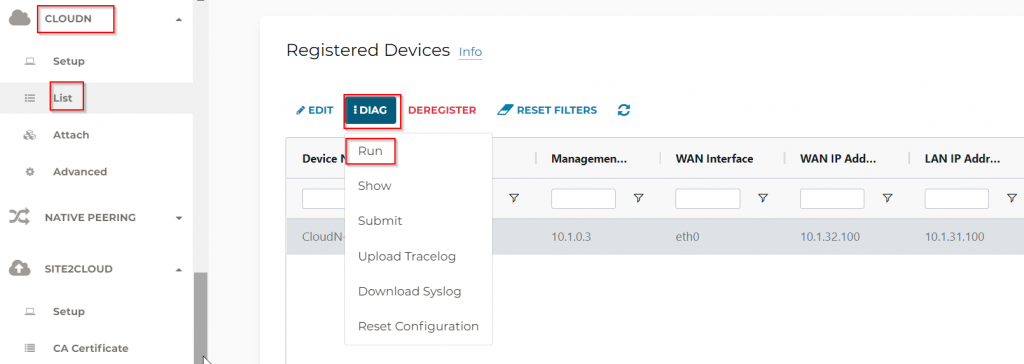
Task: Select Reset Configuration in DIAG menu
Action: click(418, 326)
